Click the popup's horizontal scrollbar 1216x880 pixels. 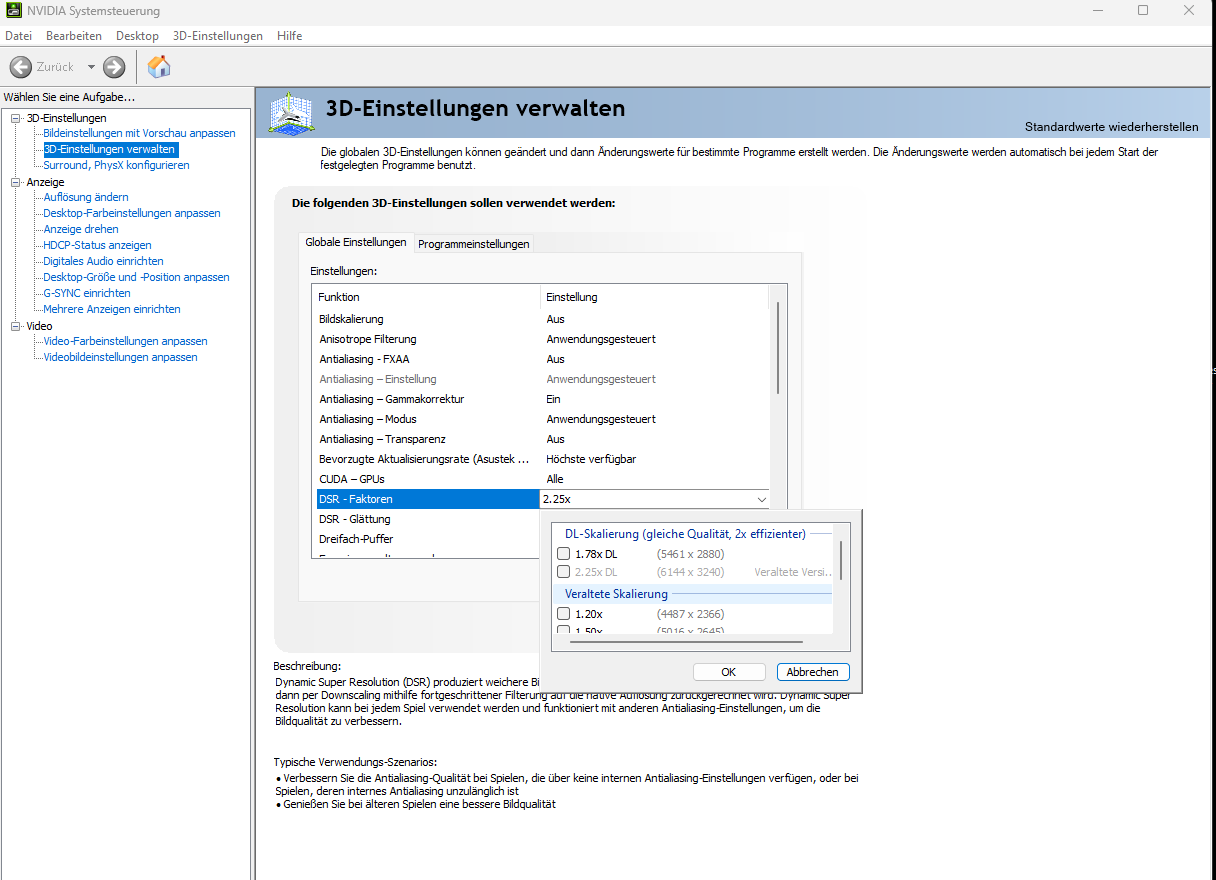[686, 642]
